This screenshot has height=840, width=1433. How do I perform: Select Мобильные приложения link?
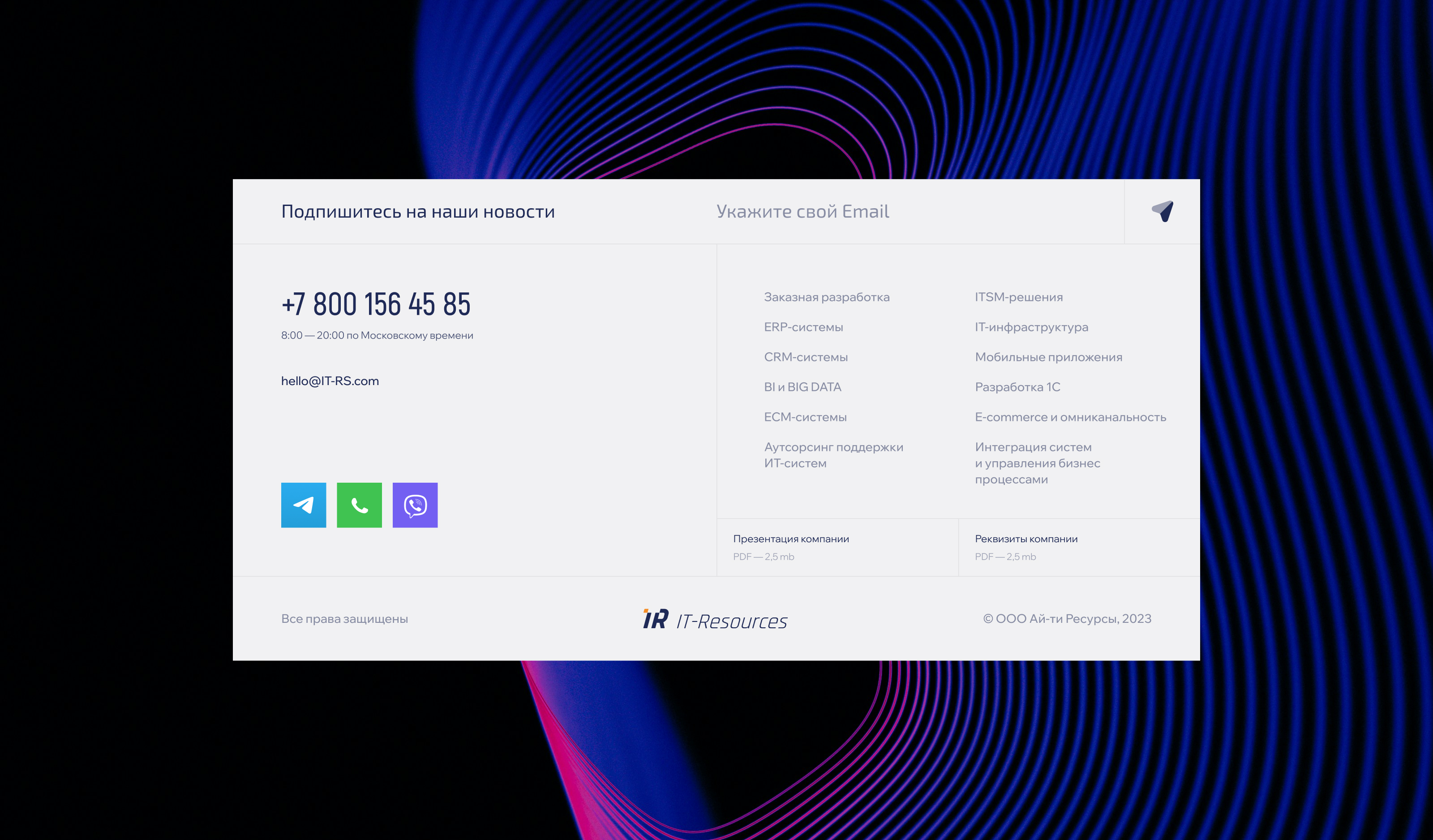[x=1048, y=357]
